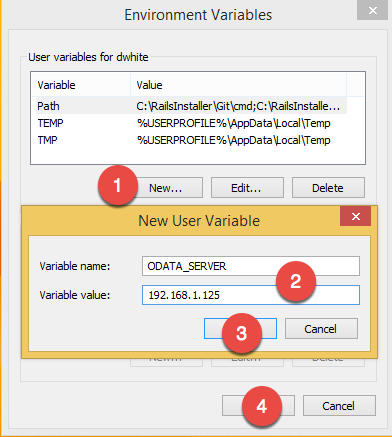This screenshot has height=437, width=392.
Task: Focus the Variable value input field
Action: 251,295
